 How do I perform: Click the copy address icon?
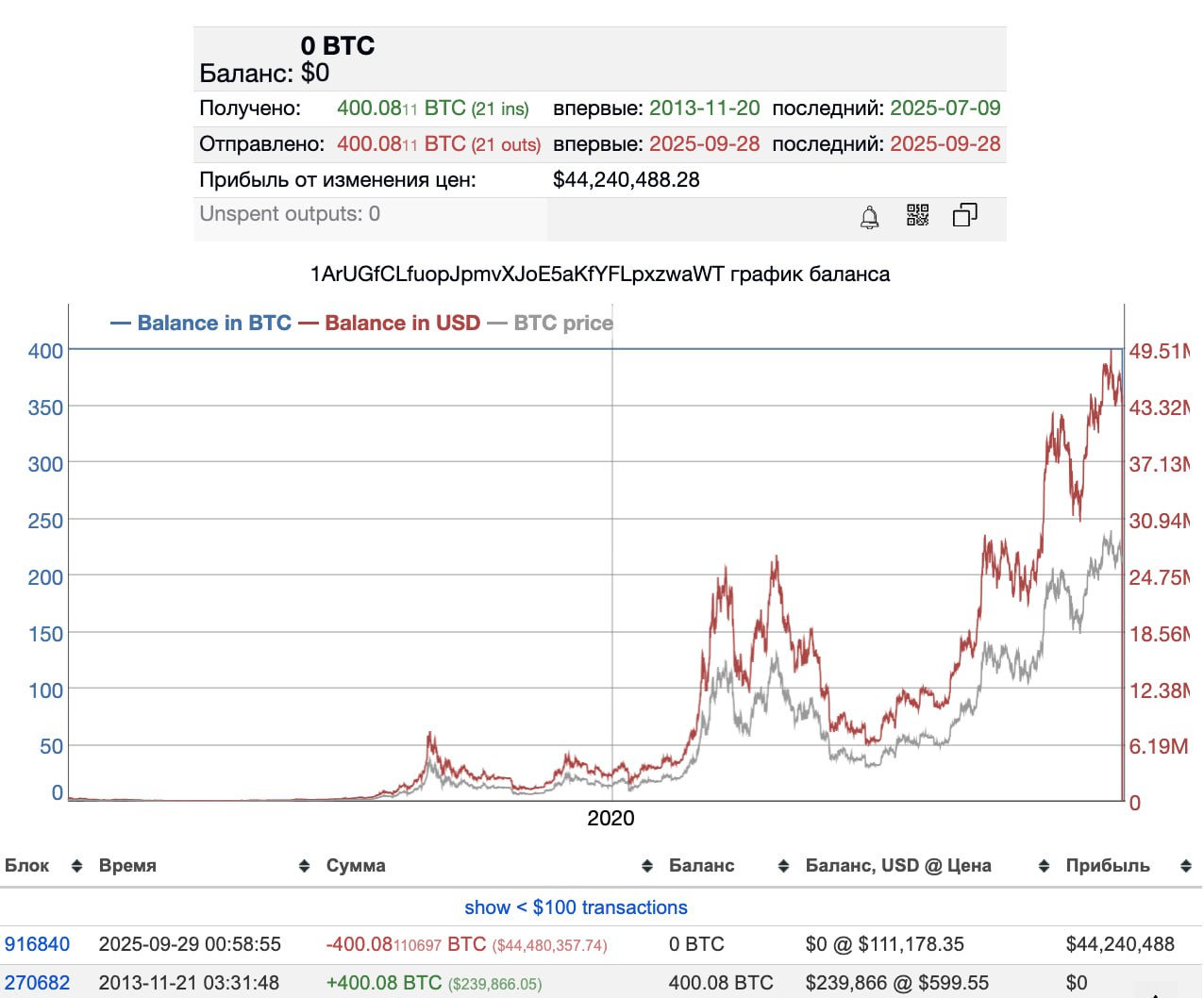coord(964,215)
